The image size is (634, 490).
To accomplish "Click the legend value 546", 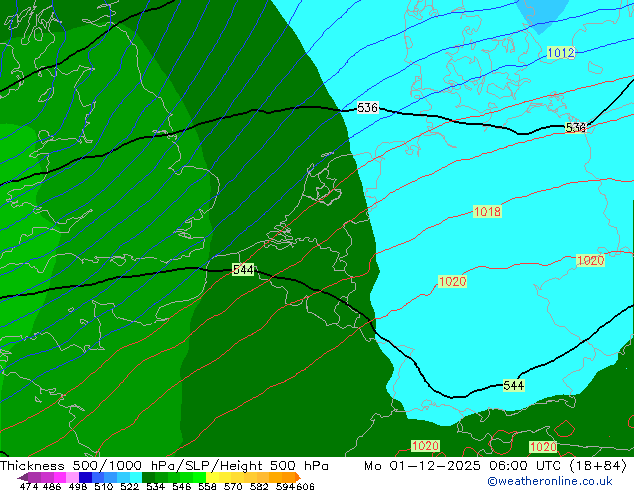I will point(182,486).
